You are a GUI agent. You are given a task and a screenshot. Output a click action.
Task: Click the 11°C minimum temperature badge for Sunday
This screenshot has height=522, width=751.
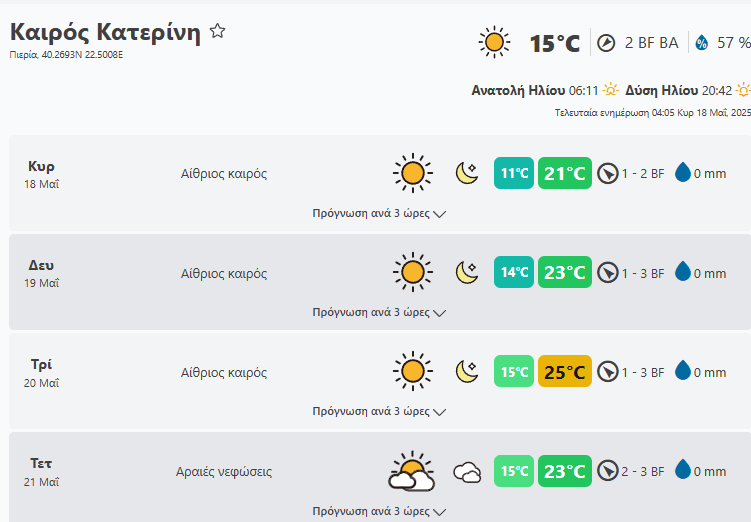[514, 174]
